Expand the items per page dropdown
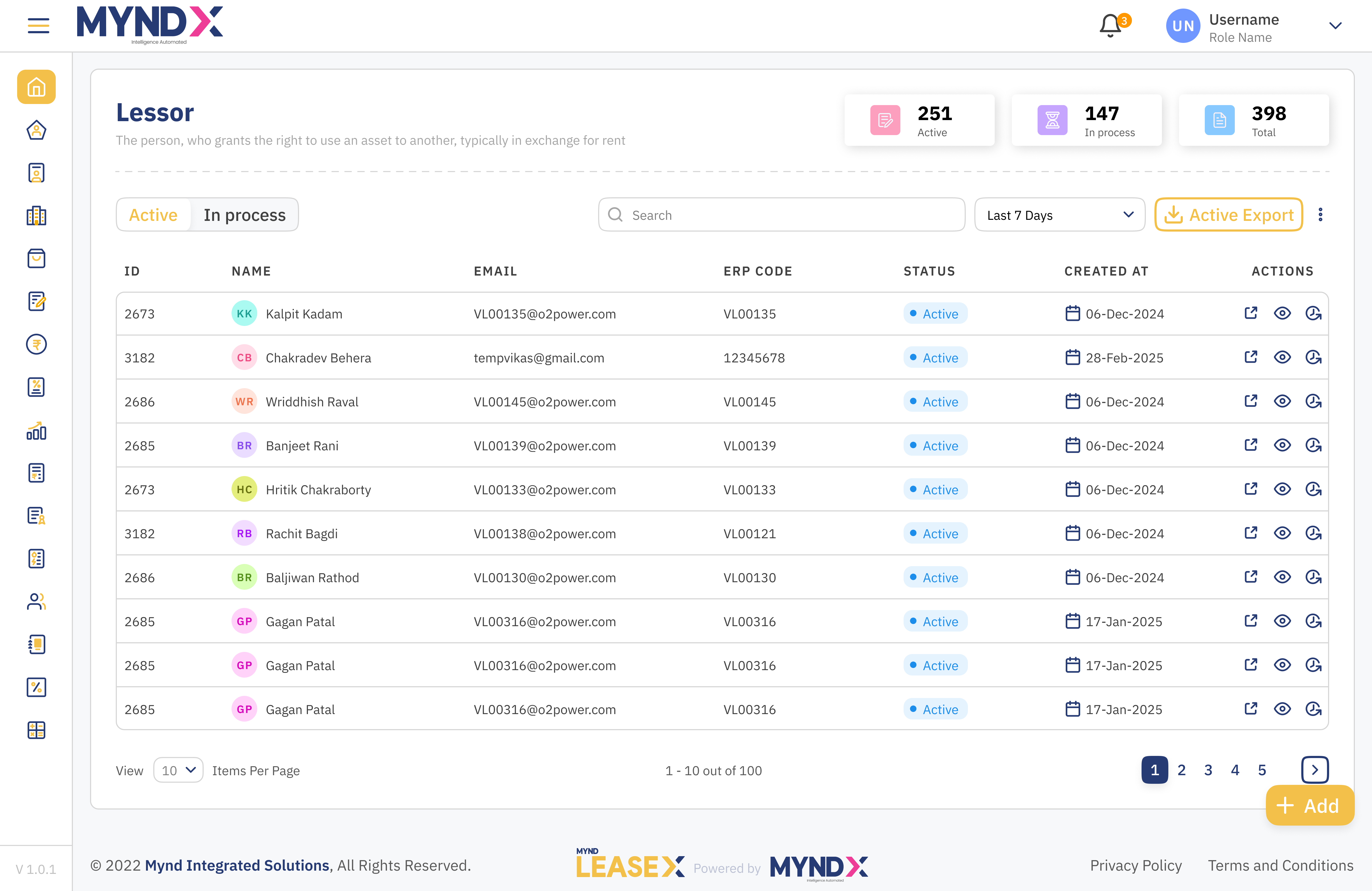The image size is (1372, 891). tap(178, 770)
